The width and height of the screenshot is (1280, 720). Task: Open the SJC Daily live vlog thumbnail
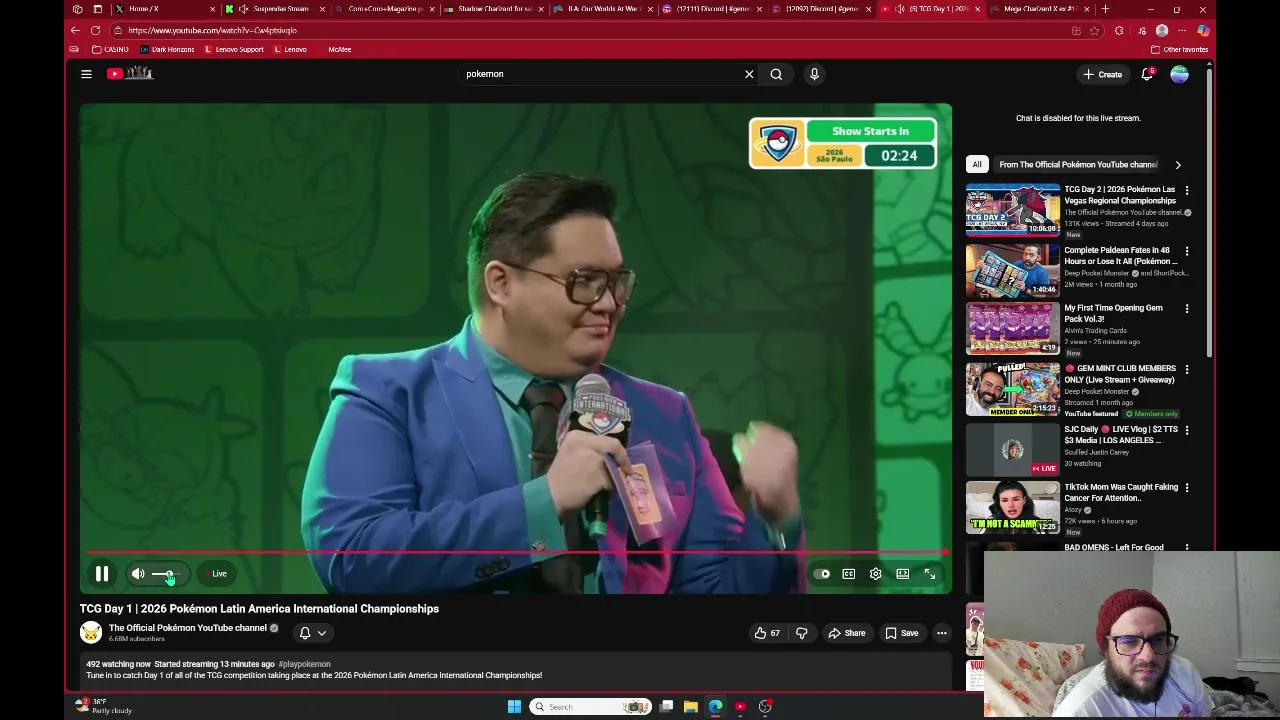coord(1012,449)
